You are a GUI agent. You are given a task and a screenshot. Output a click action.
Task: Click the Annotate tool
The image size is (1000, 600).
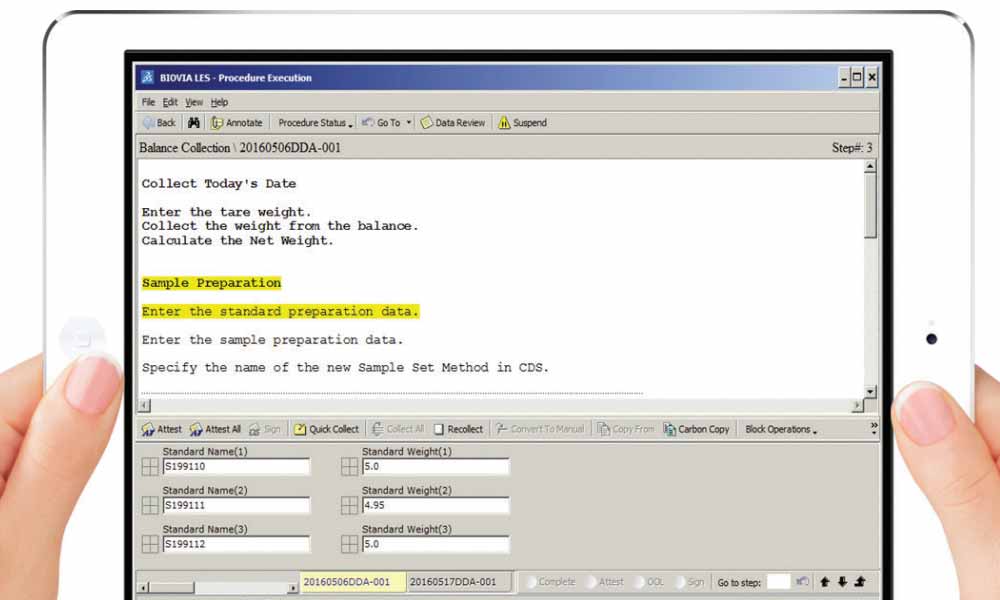pyautogui.click(x=237, y=122)
